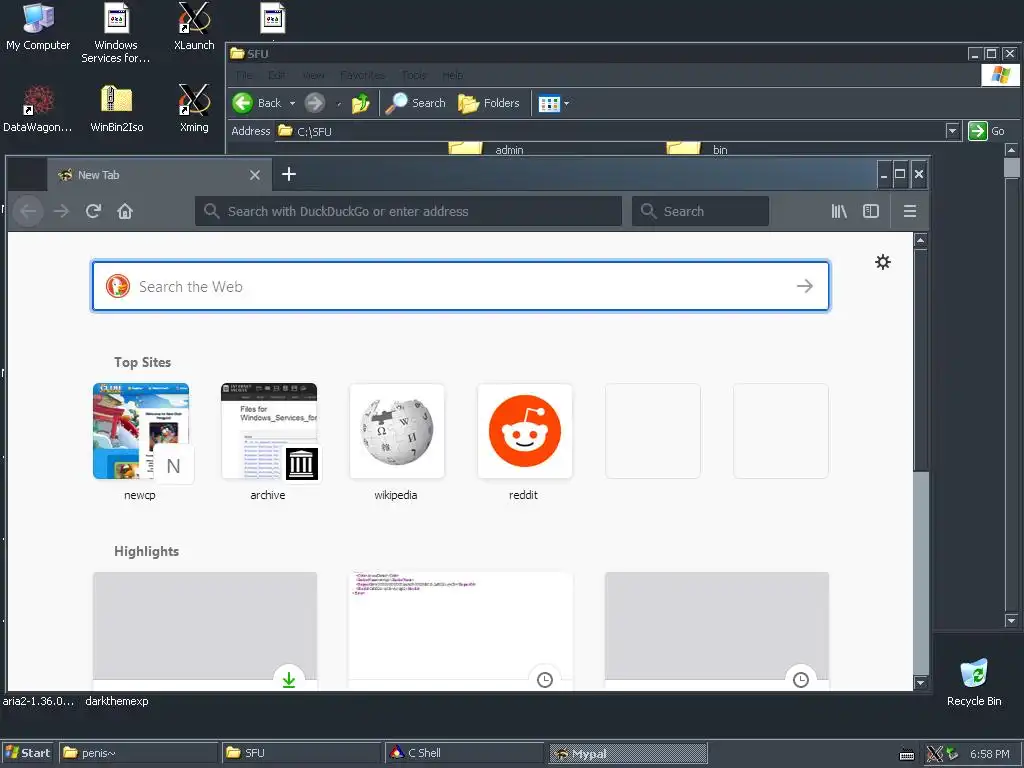Image resolution: width=1024 pixels, height=768 pixels.
Task: Switch to Mypal taskbar button
Action: (x=627, y=753)
